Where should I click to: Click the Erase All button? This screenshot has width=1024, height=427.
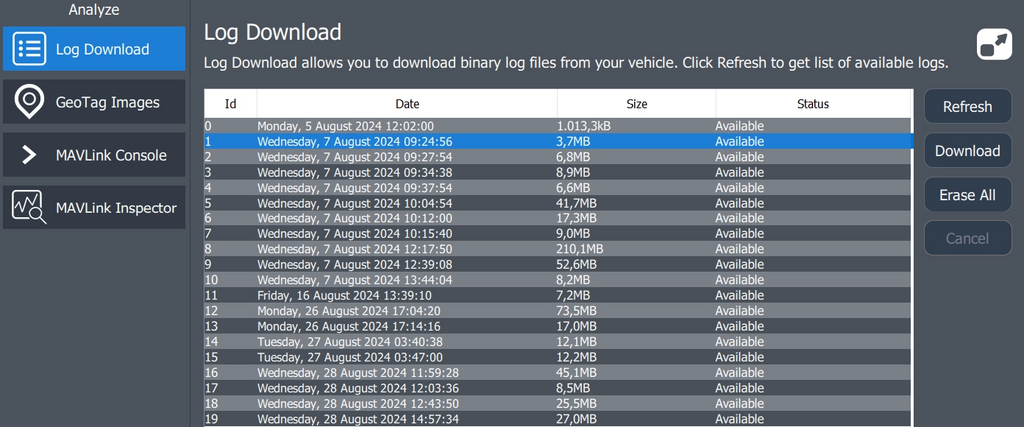(967, 195)
